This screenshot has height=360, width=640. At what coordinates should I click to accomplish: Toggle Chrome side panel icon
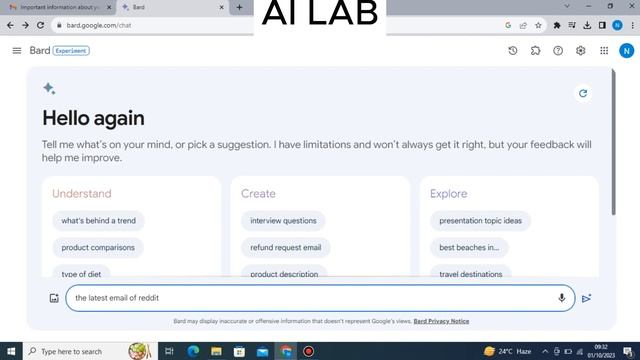[602, 25]
